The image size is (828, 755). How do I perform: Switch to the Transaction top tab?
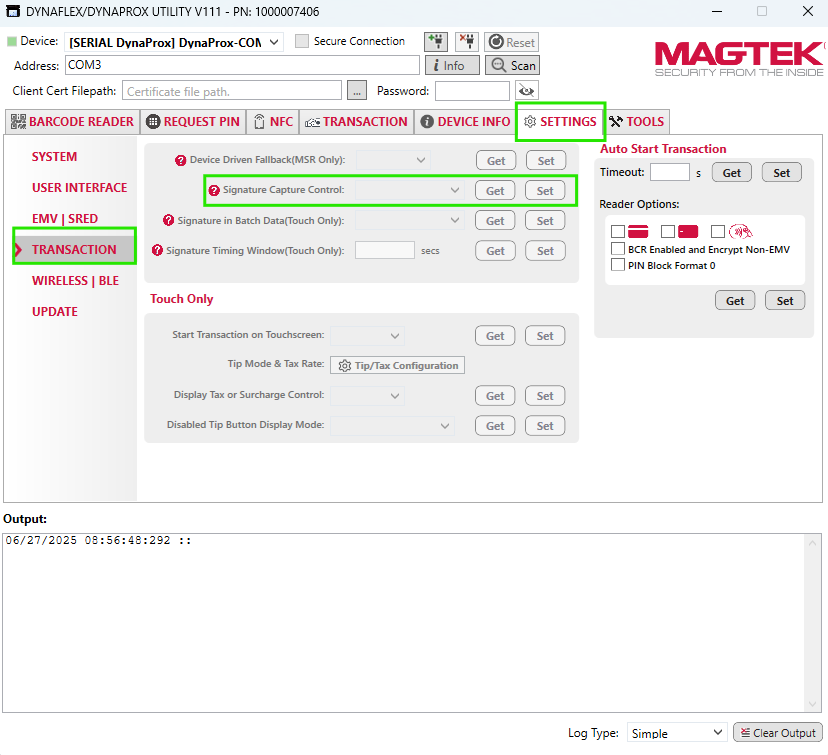pos(356,121)
